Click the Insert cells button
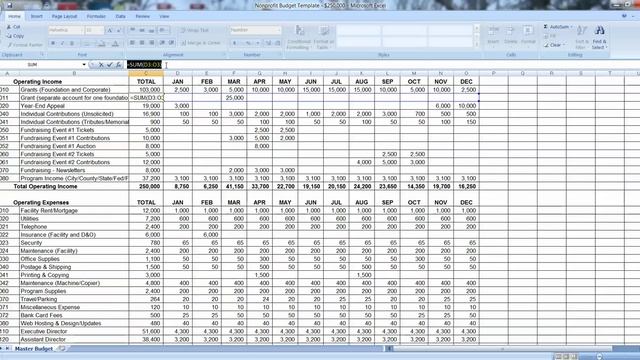The image size is (640, 360). pyautogui.click(x=493, y=36)
